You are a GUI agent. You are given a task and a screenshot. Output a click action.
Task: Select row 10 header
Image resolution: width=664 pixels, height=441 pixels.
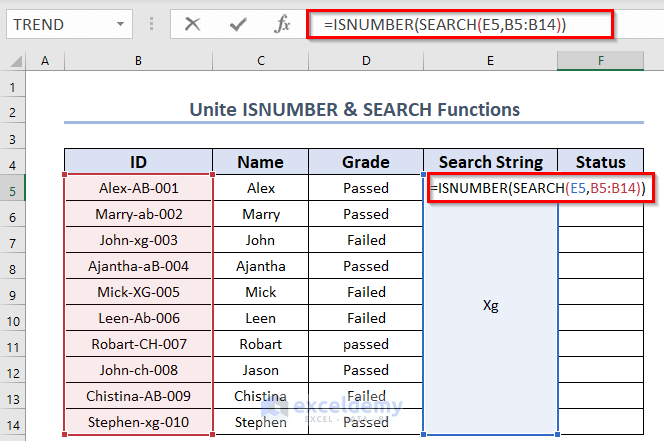(x=13, y=318)
